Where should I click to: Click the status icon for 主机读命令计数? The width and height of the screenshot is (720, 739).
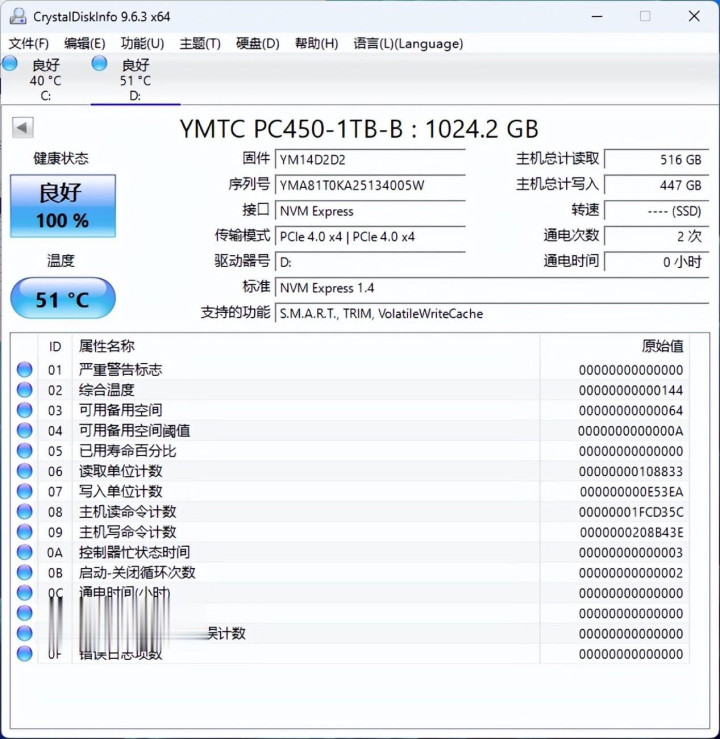tap(25, 511)
